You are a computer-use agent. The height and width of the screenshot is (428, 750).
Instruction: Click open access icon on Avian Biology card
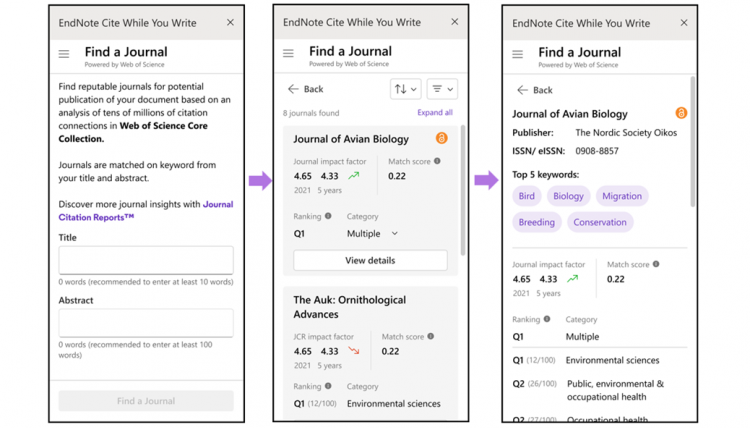(x=441, y=138)
